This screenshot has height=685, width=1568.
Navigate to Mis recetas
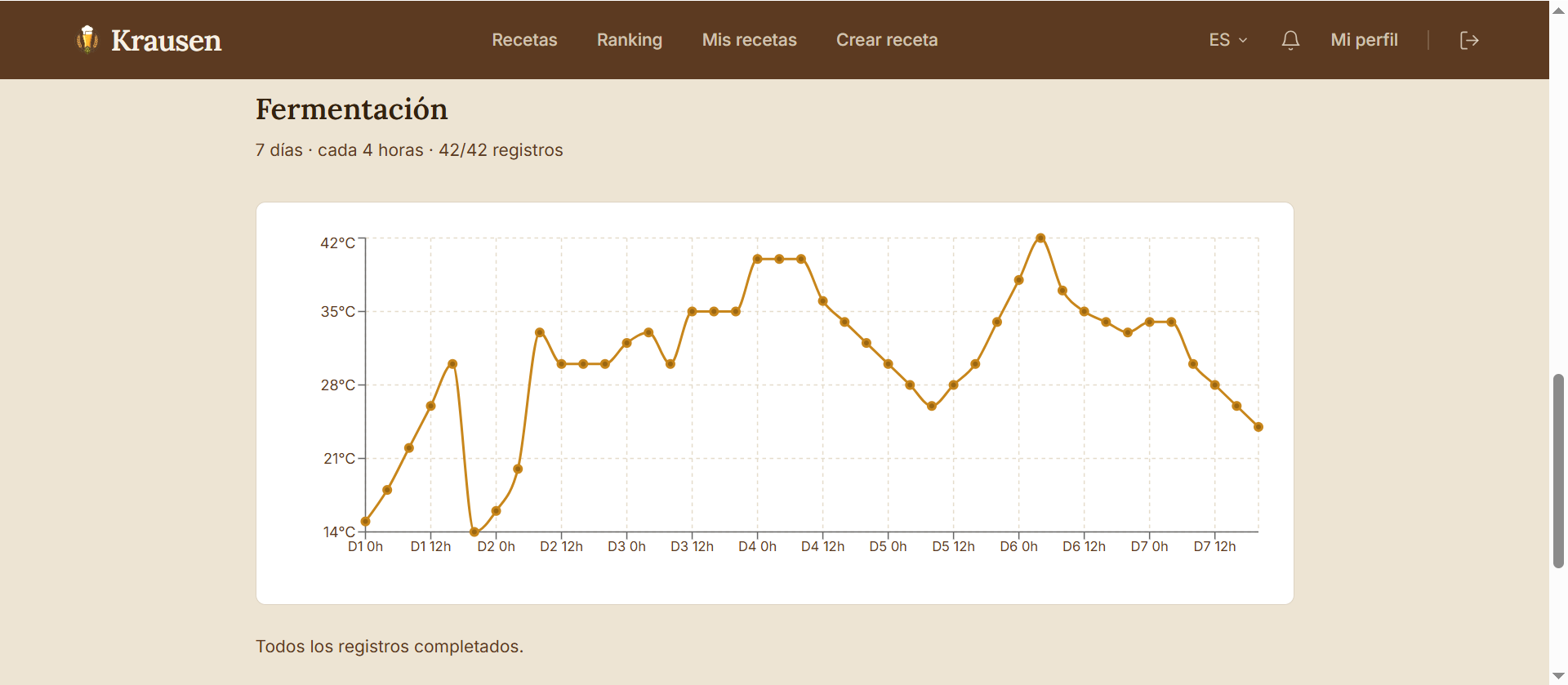tap(750, 40)
